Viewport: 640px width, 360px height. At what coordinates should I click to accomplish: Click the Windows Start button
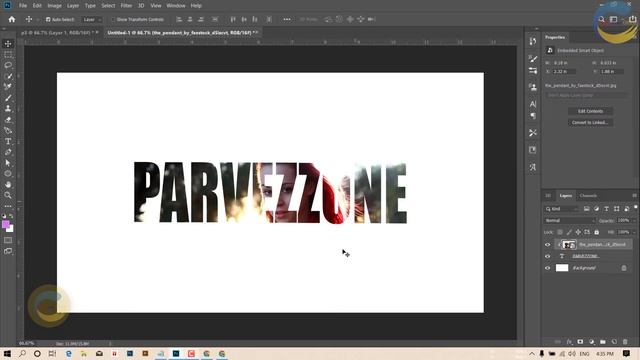[x=7, y=353]
